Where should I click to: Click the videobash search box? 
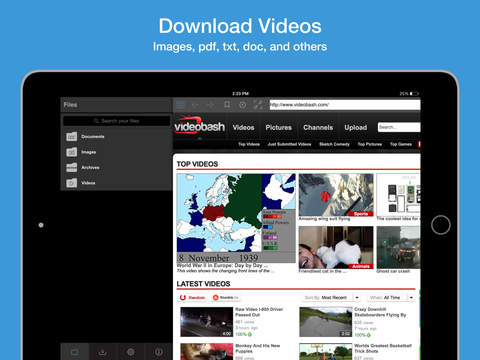[399, 127]
